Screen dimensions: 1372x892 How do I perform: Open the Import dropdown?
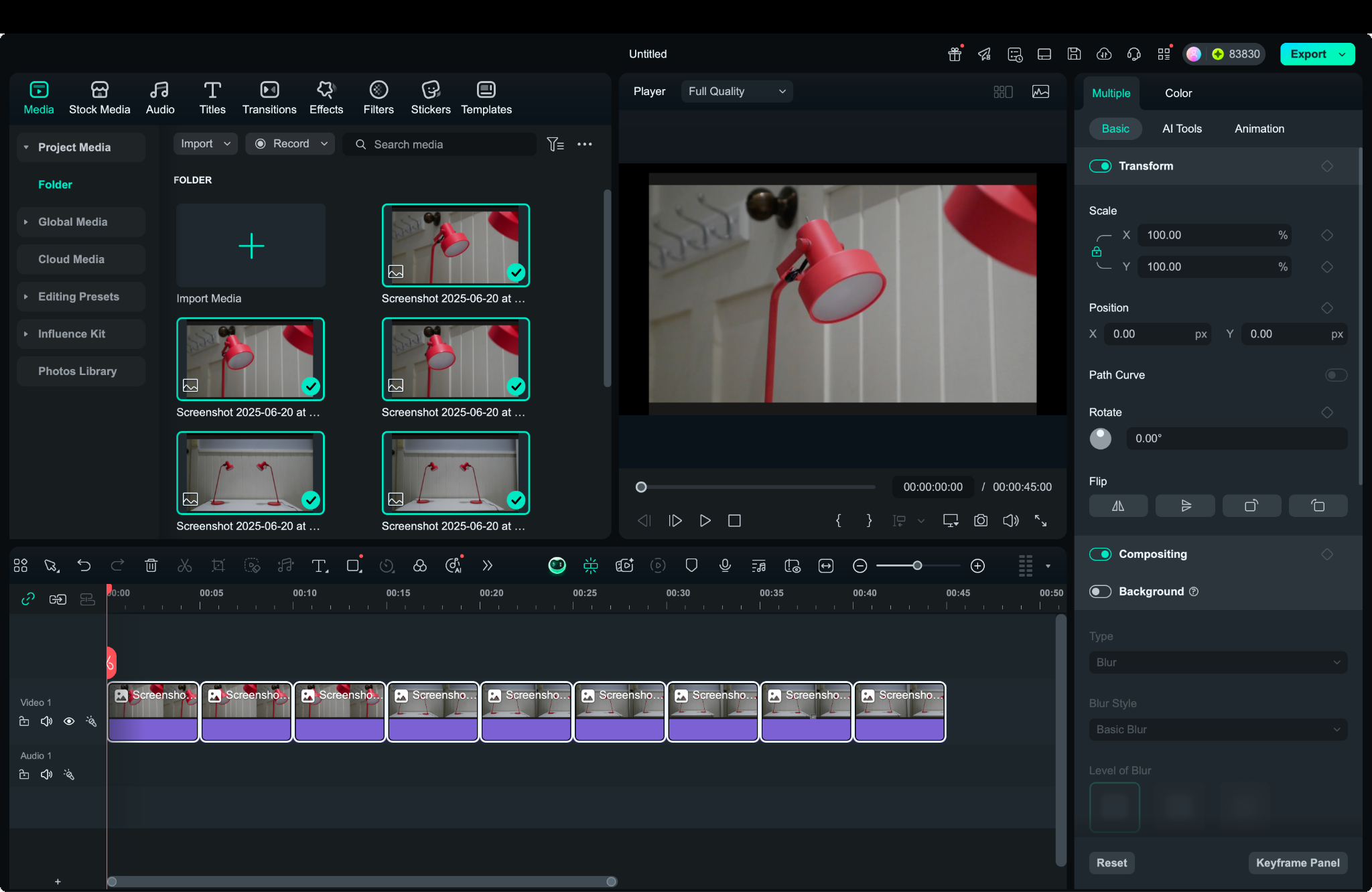pos(206,144)
